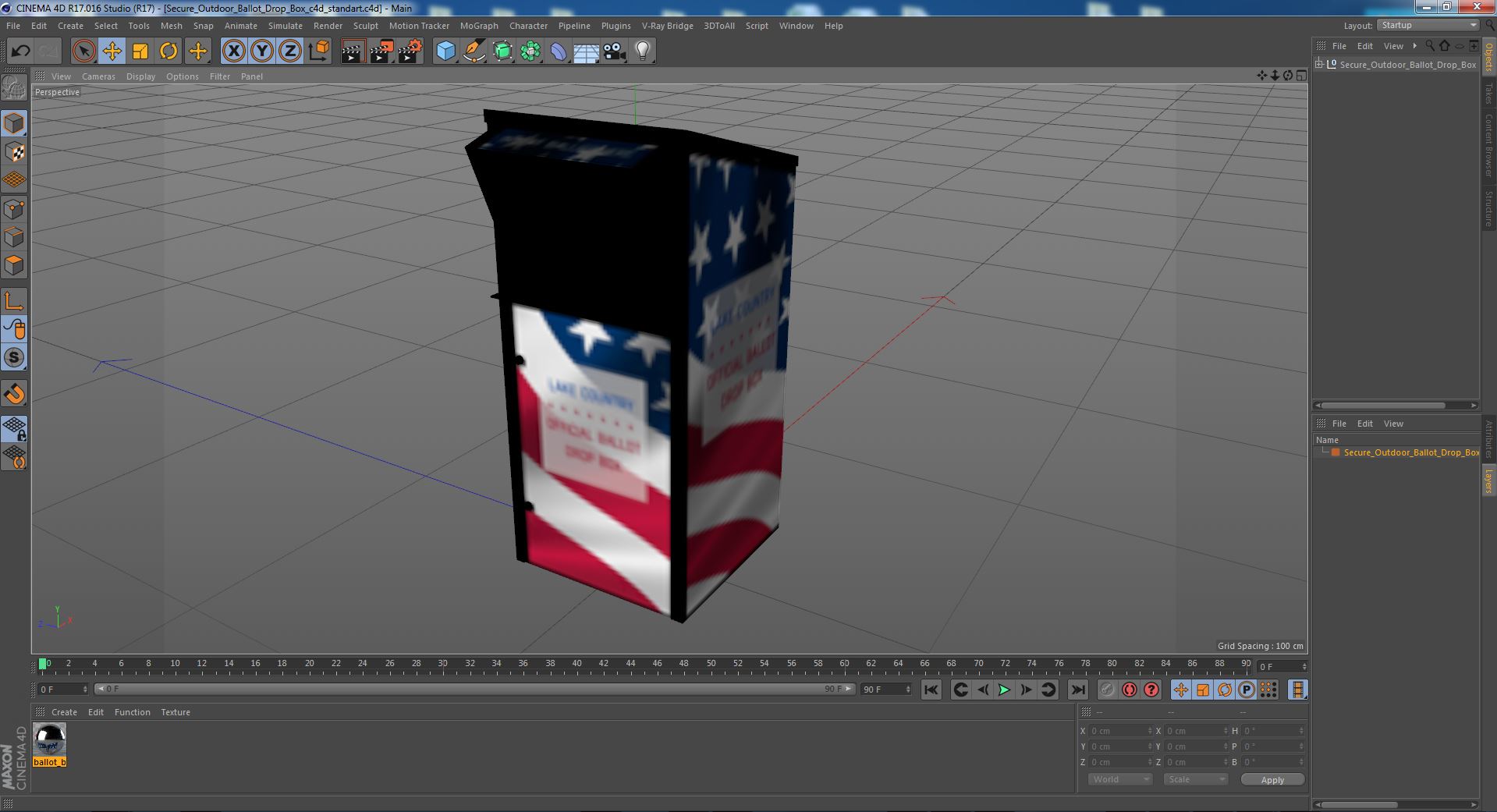The width and height of the screenshot is (1497, 812).
Task: Open the Array modeling objects icon
Action: tap(530, 51)
